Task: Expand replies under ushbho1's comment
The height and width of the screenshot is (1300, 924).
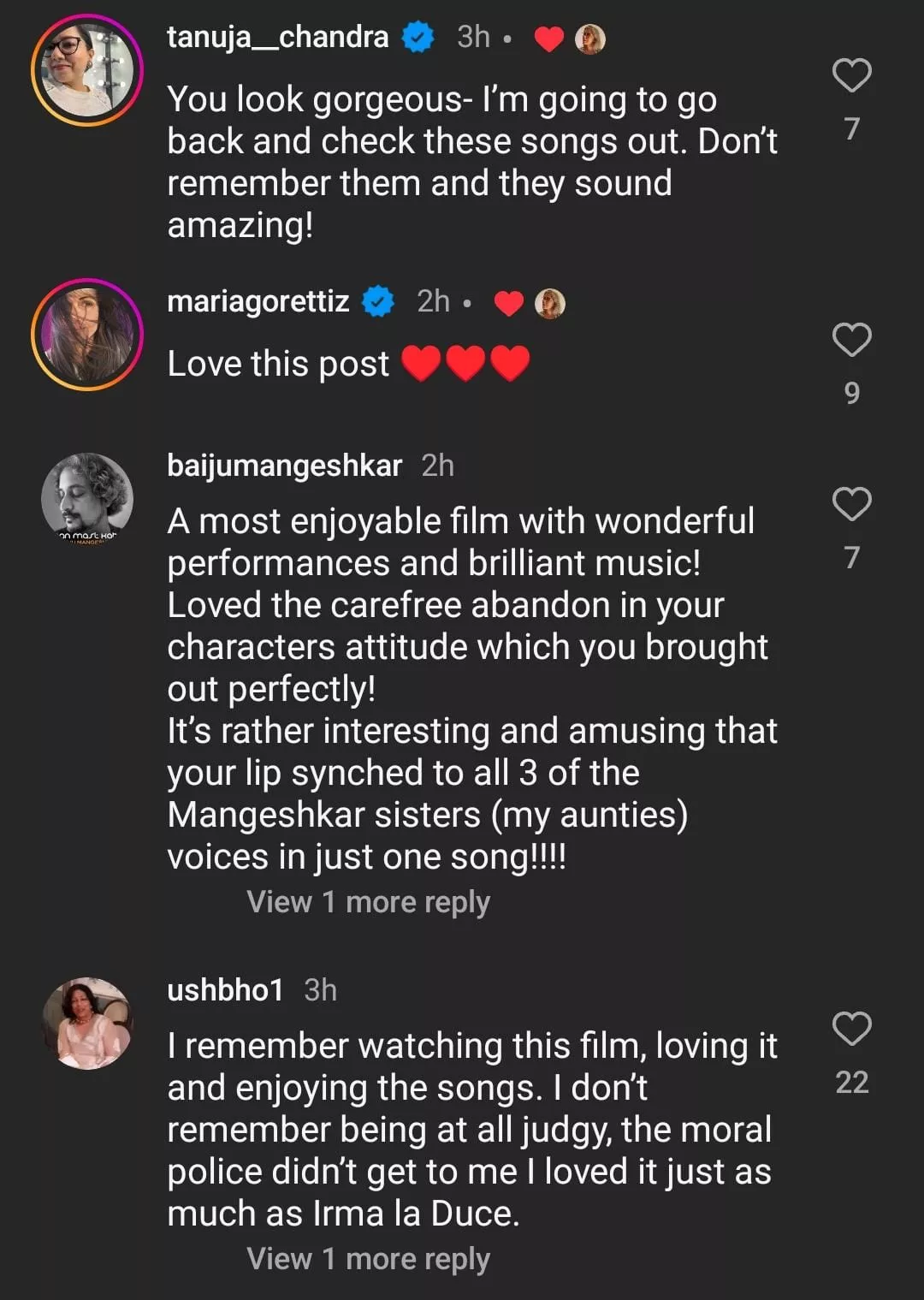Action: coord(368,1259)
